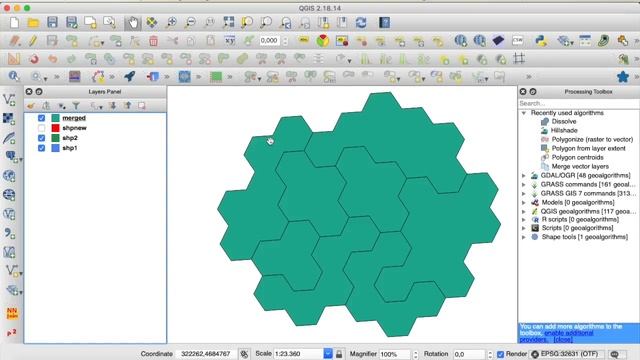Toggle editing with the pencil icon
This screenshot has width=640, height=360.
point(33,40)
